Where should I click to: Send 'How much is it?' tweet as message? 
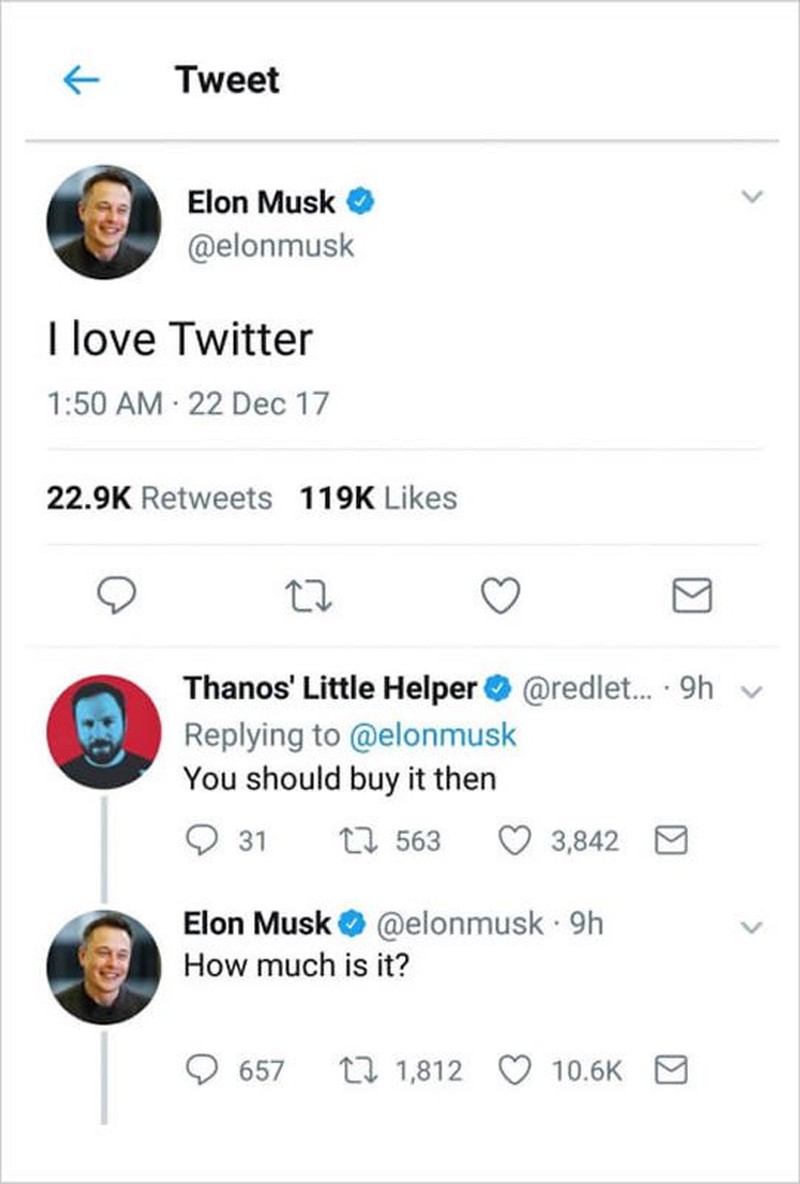click(x=671, y=1069)
